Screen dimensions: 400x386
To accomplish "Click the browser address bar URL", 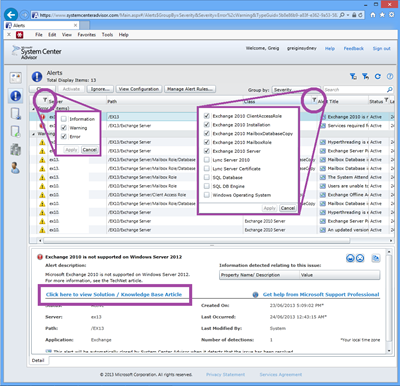I will tap(188, 15).
